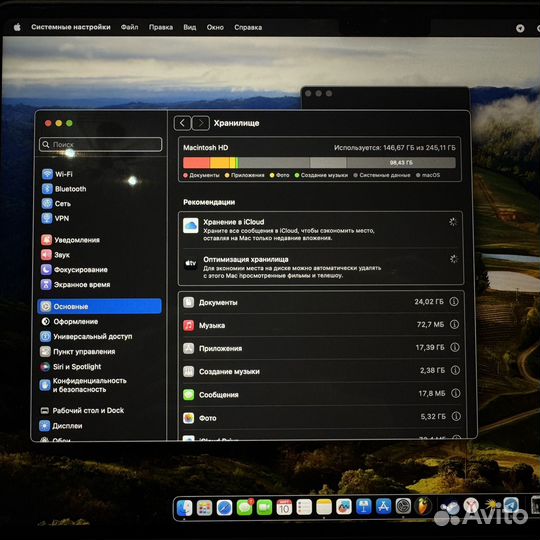Click the Фото size value 5,32 ГБ
Viewport: 540px width, 540px height.
point(433,416)
